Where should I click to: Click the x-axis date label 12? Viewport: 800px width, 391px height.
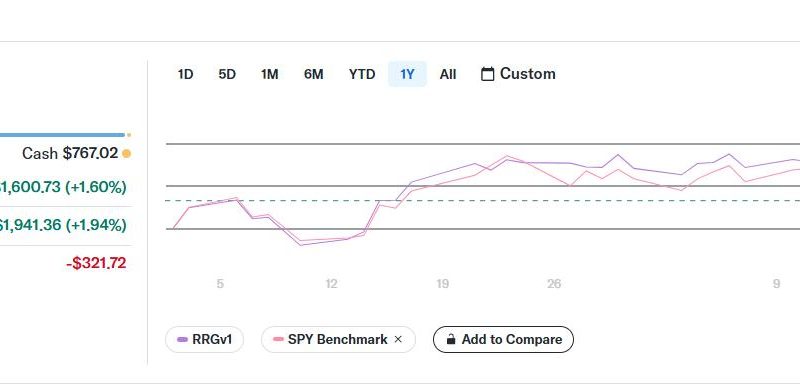[x=331, y=284]
